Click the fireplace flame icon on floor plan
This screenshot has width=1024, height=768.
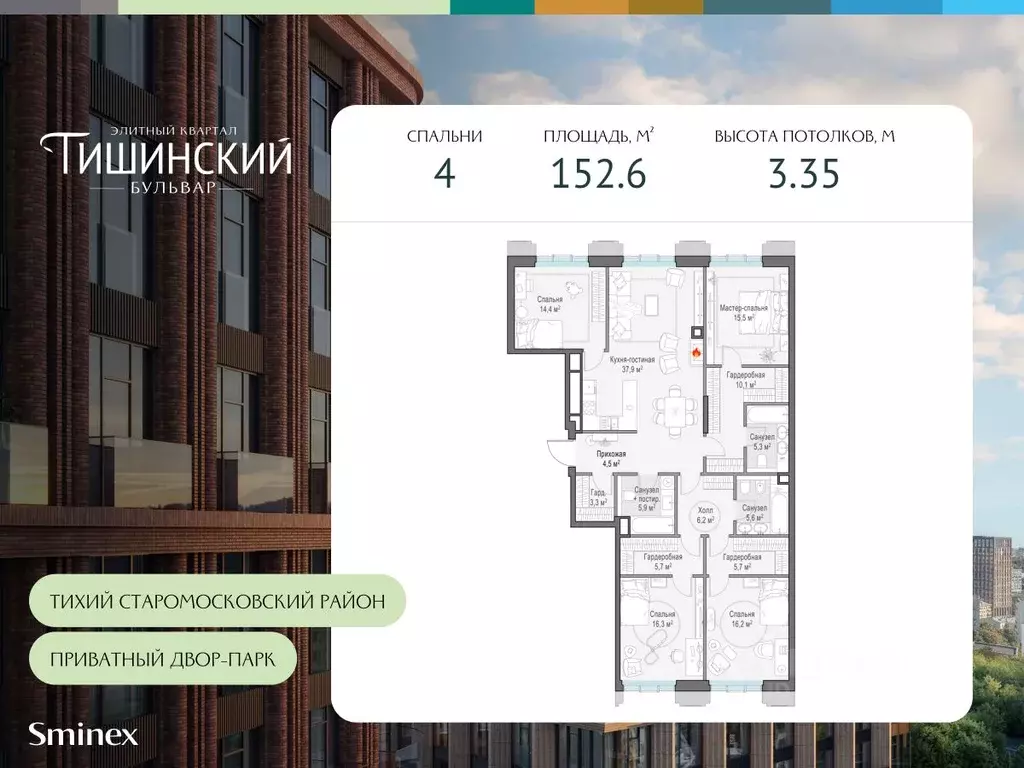tap(697, 353)
